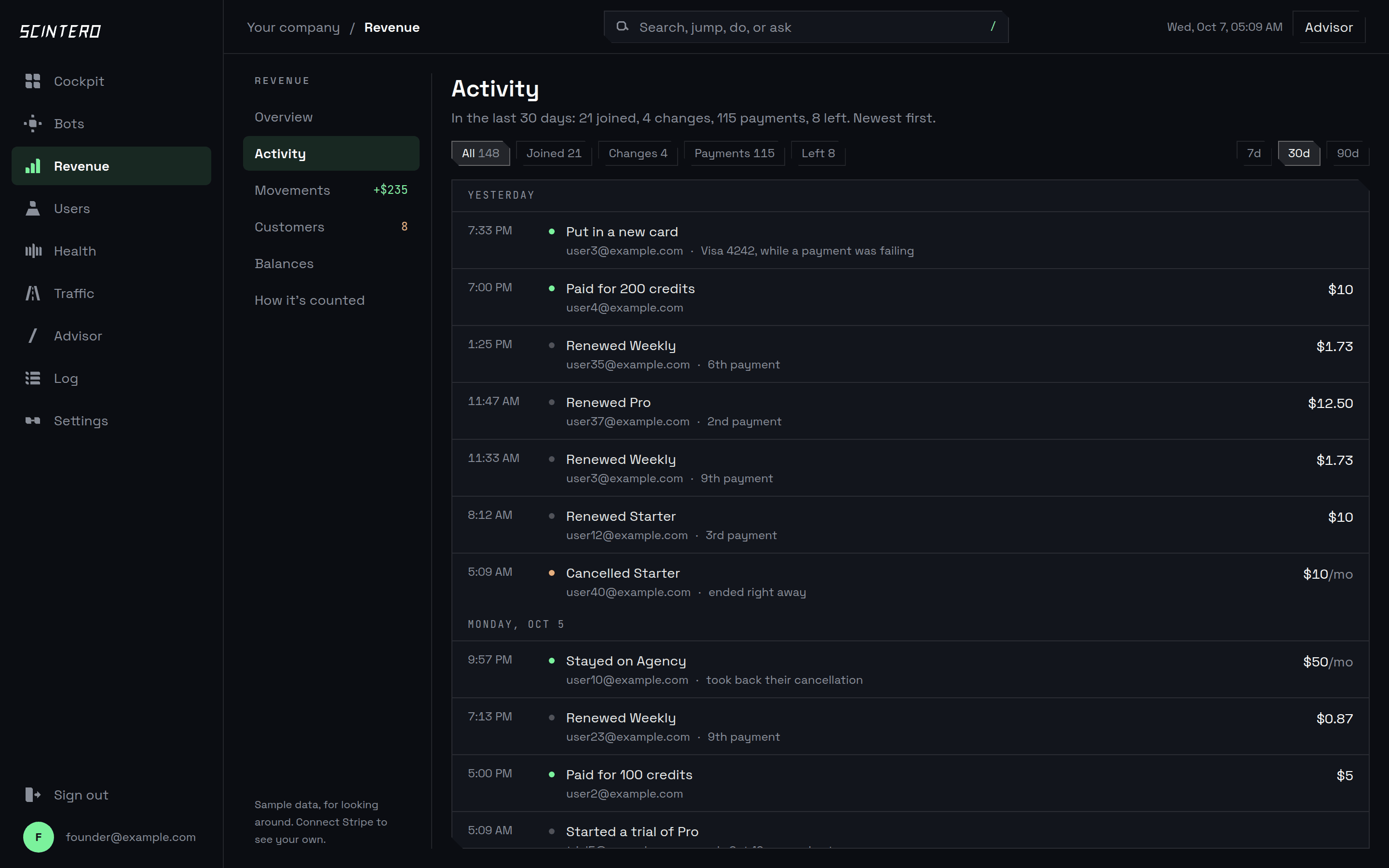Open the Overview section
This screenshot has width=1389, height=868.
(x=331, y=117)
